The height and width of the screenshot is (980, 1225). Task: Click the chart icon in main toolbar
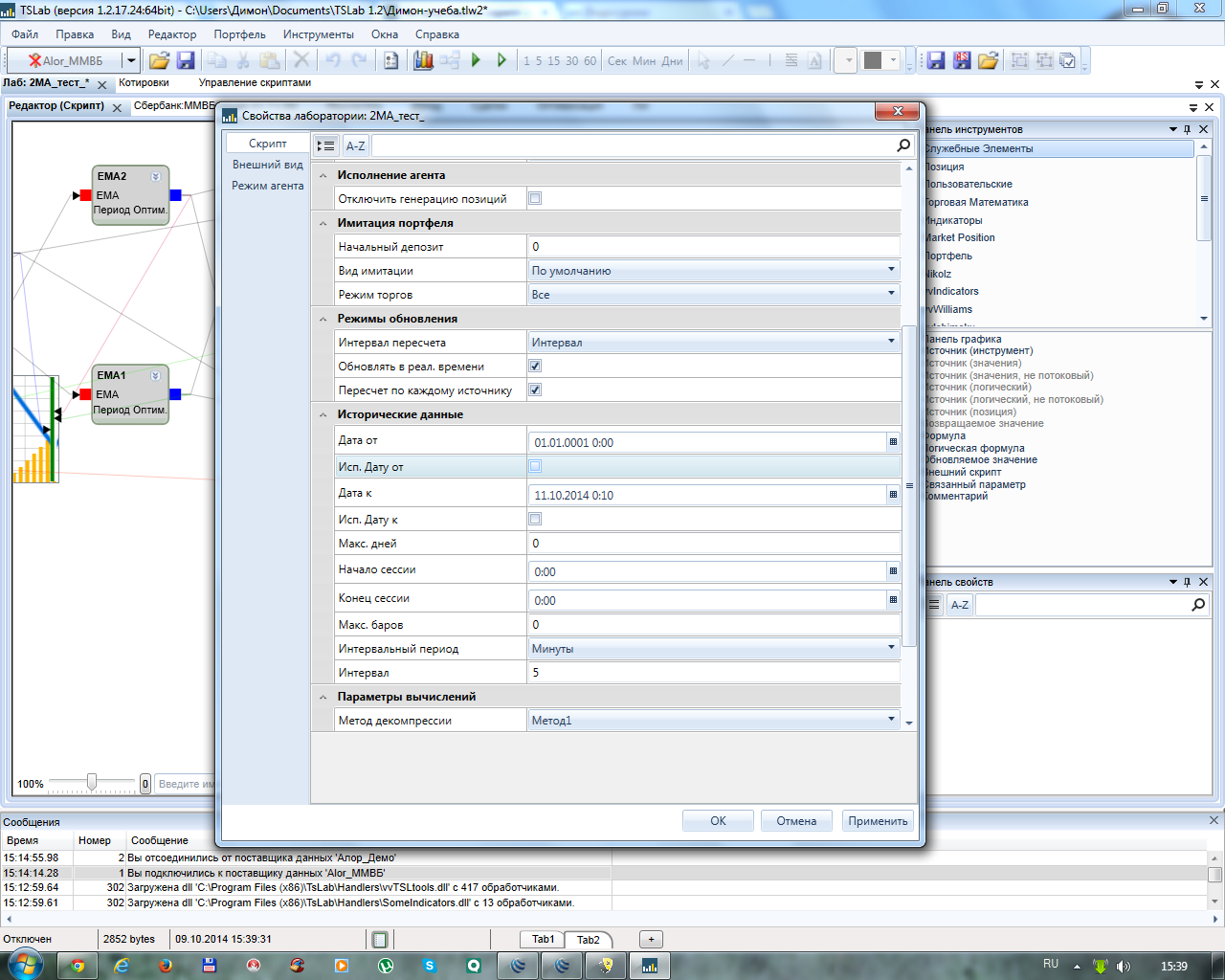point(423,60)
